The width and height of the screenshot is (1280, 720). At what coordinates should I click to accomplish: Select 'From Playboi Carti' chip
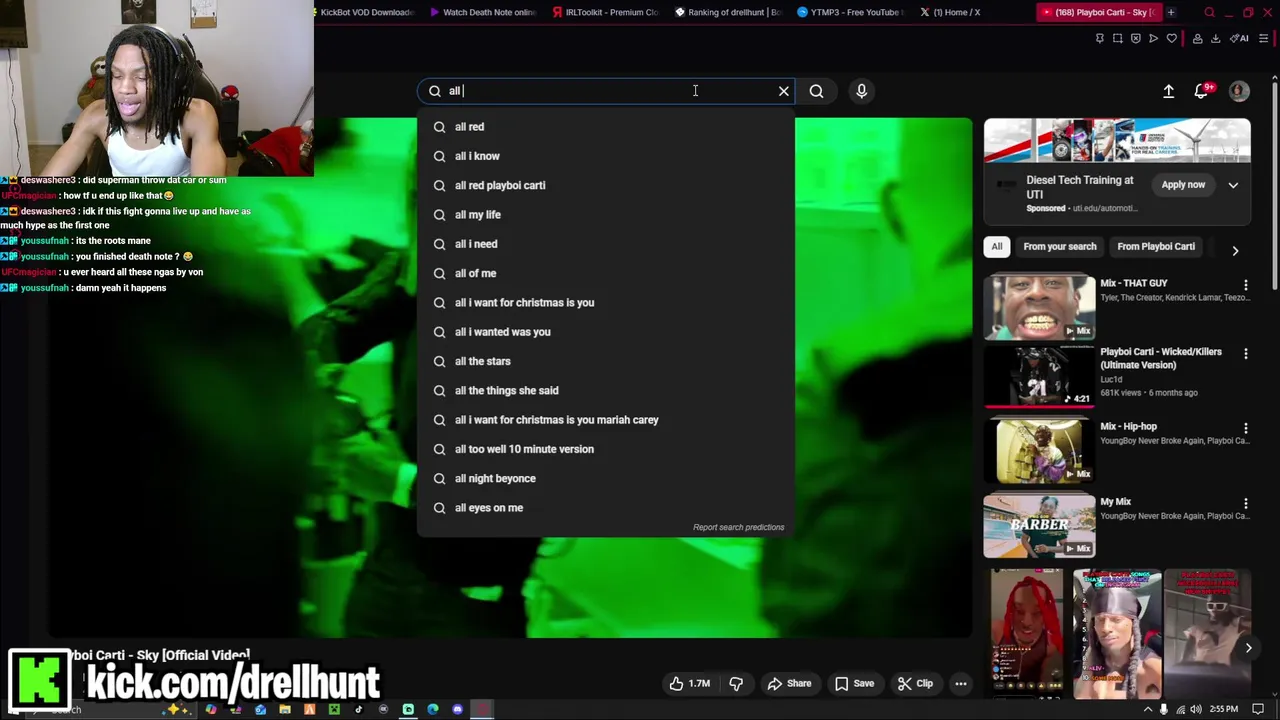(1156, 247)
